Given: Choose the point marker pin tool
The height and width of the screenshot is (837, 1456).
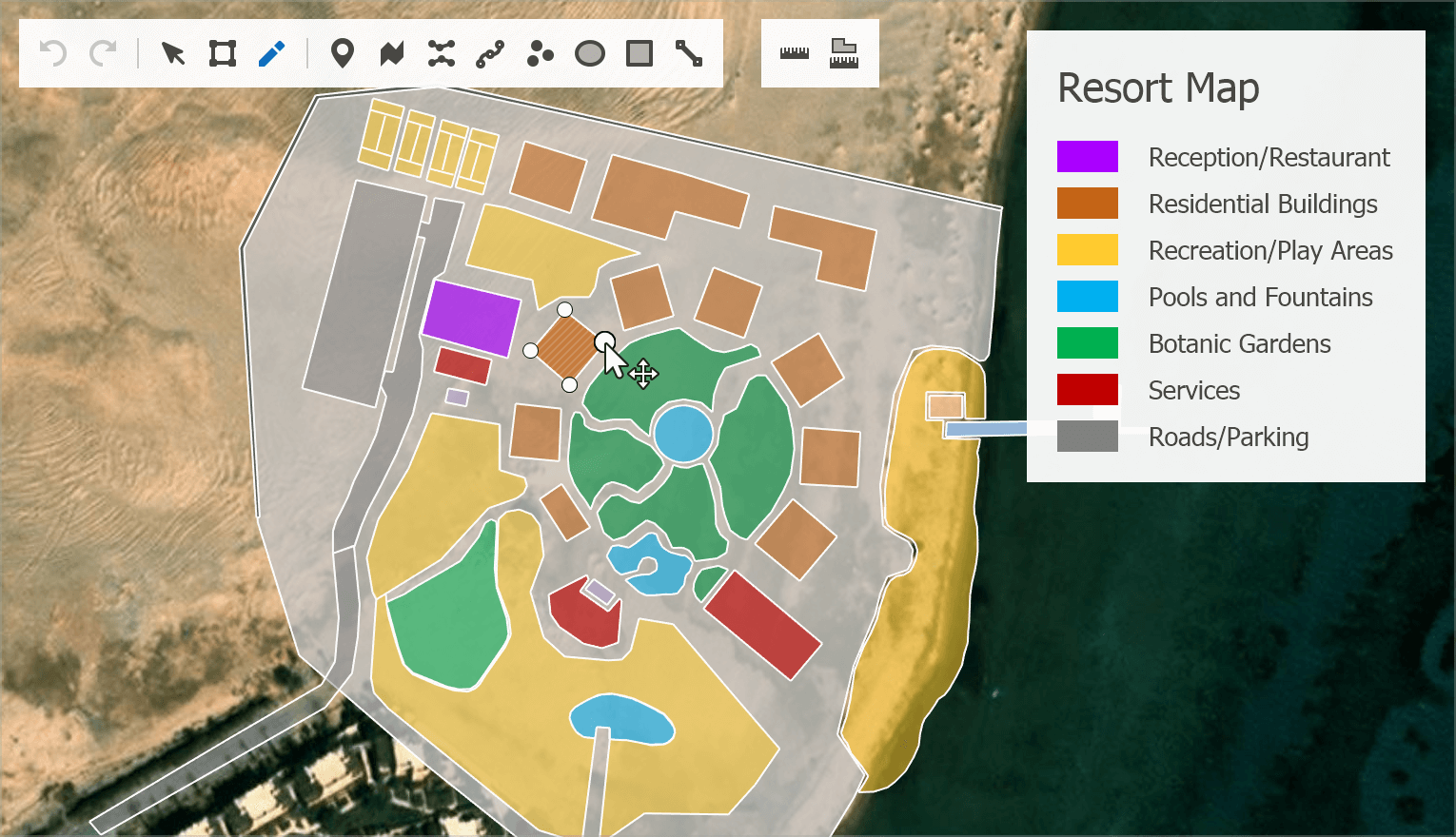Looking at the screenshot, I should (343, 53).
